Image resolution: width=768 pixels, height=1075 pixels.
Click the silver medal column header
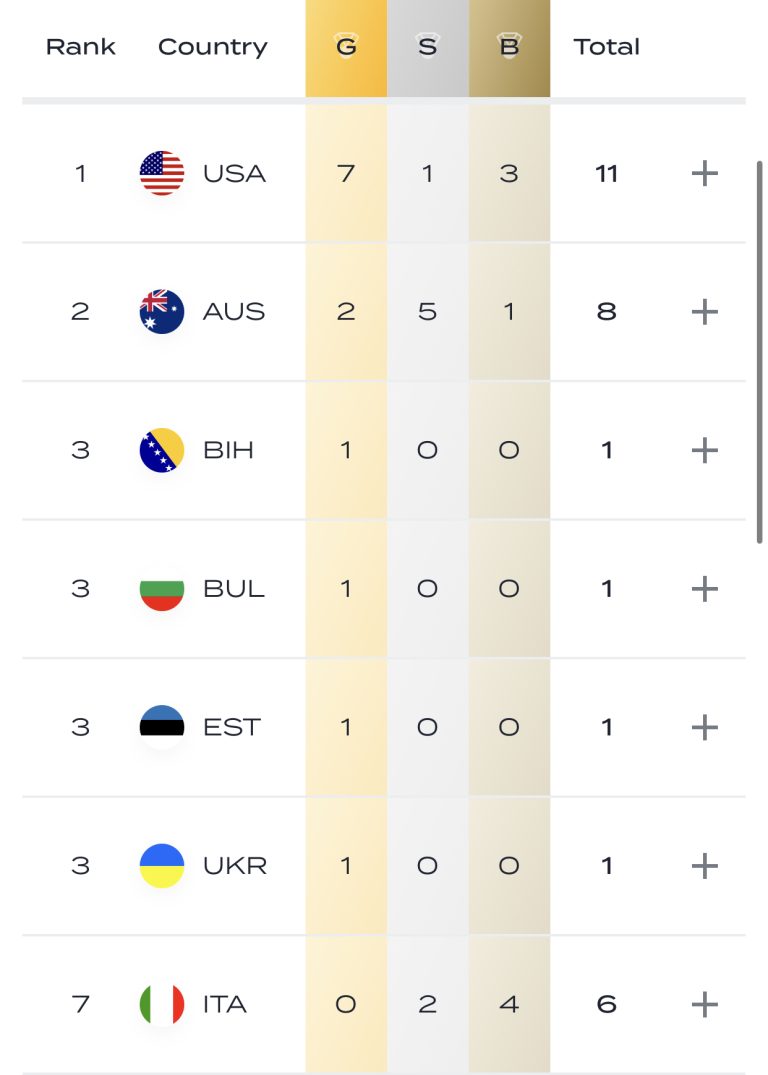point(427,47)
